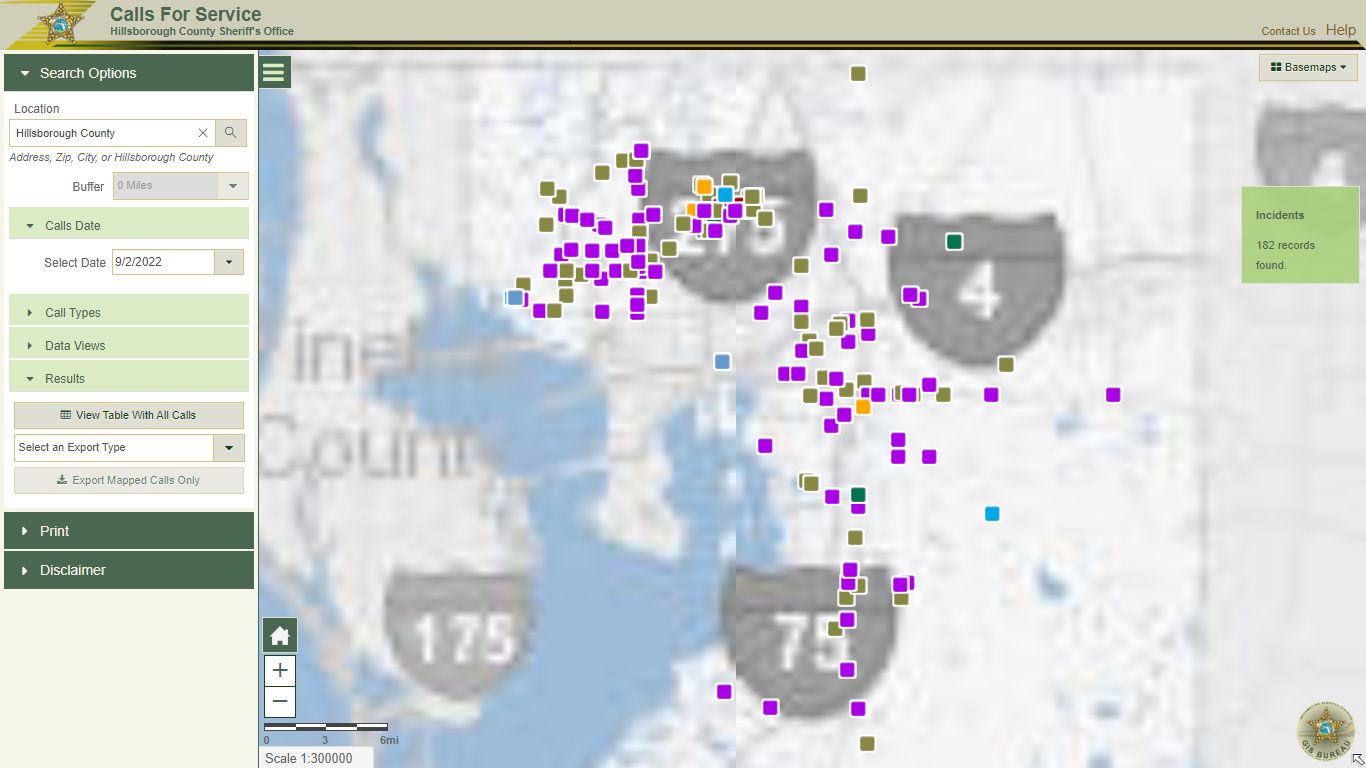Open the hamburger menu on the map
The width and height of the screenshot is (1366, 768).
[x=274, y=72]
